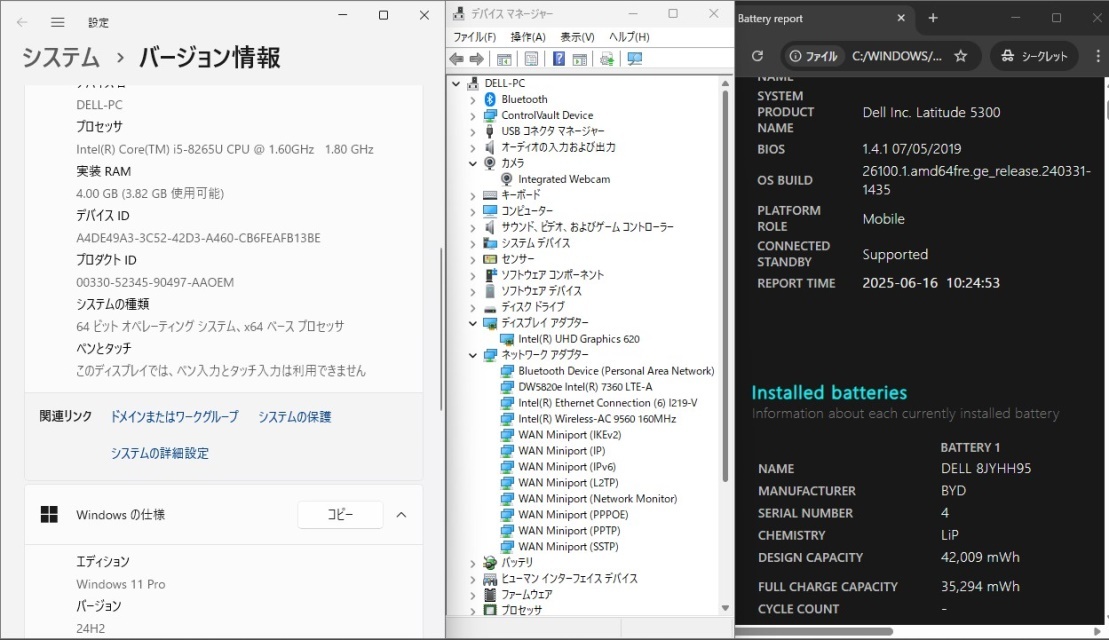Expand the ControlVault Device category

(473, 116)
